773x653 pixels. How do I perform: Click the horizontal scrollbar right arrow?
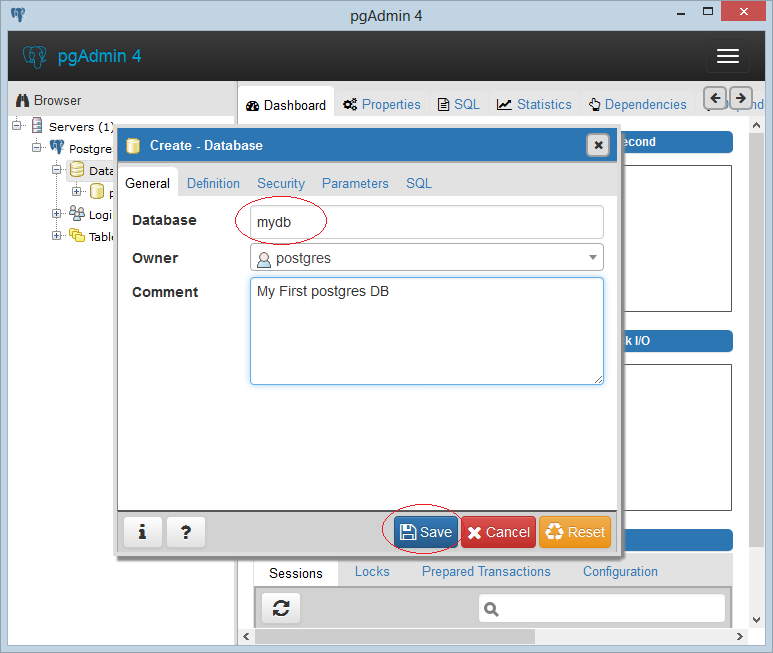coord(739,636)
